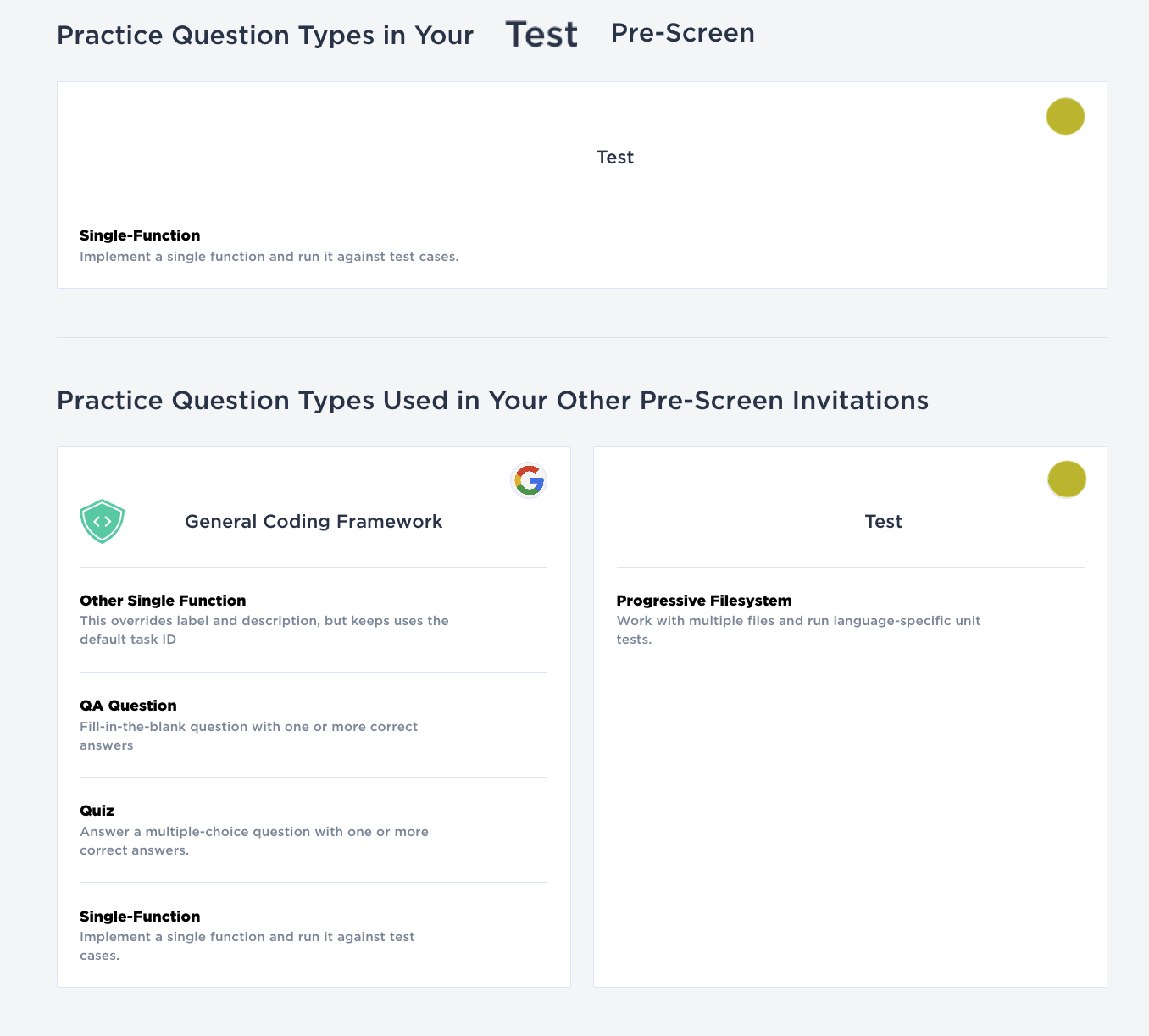This screenshot has width=1149, height=1036.
Task: Click the Pre-Screen text in top heading
Action: tap(683, 33)
